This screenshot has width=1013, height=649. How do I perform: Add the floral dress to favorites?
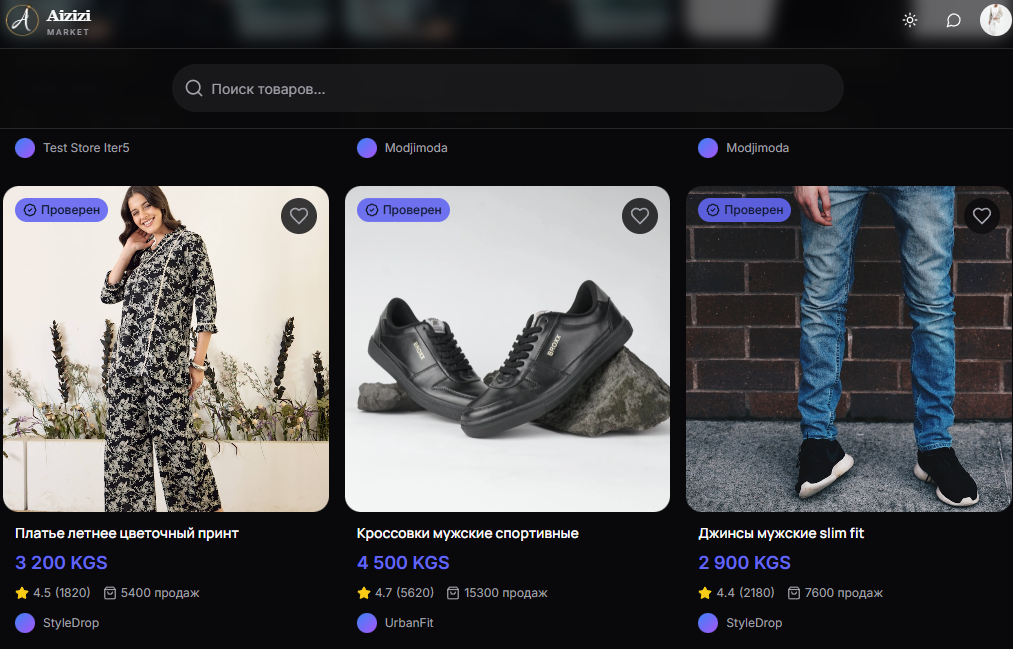[298, 215]
